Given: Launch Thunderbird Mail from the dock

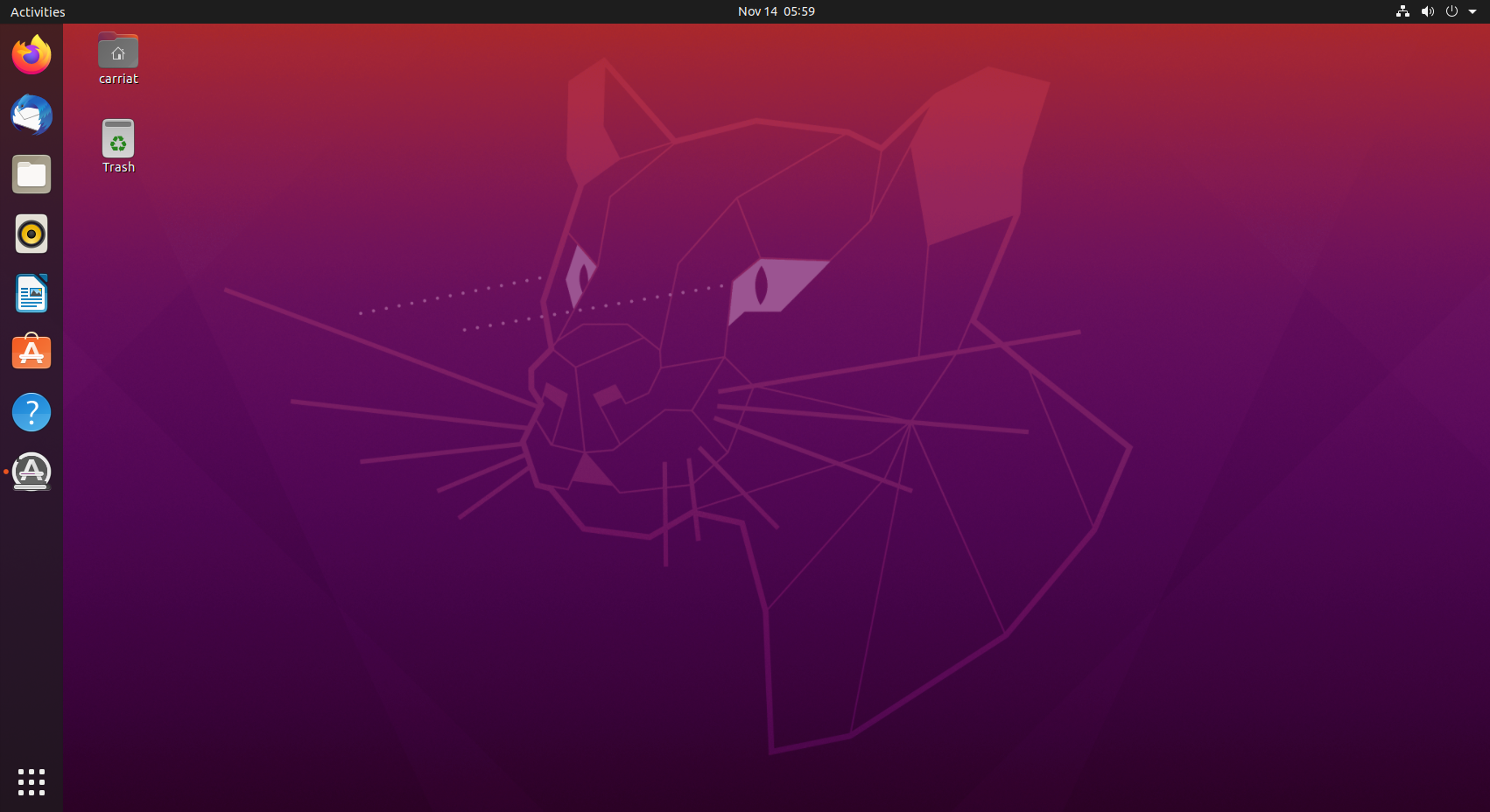Looking at the screenshot, I should (32, 115).
